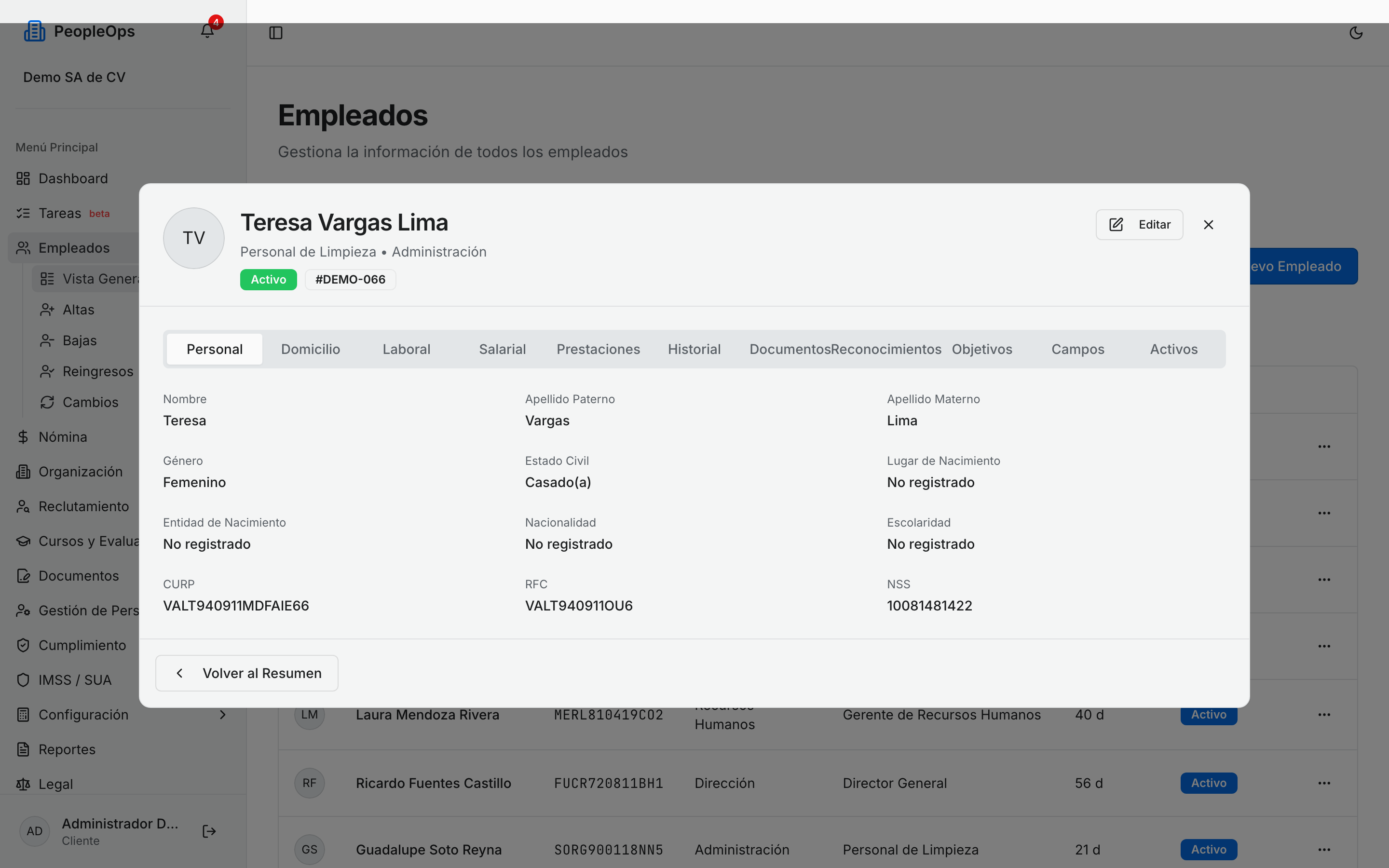Open IMSS / SUA section
The width and height of the screenshot is (1389, 868).
click(x=73, y=680)
